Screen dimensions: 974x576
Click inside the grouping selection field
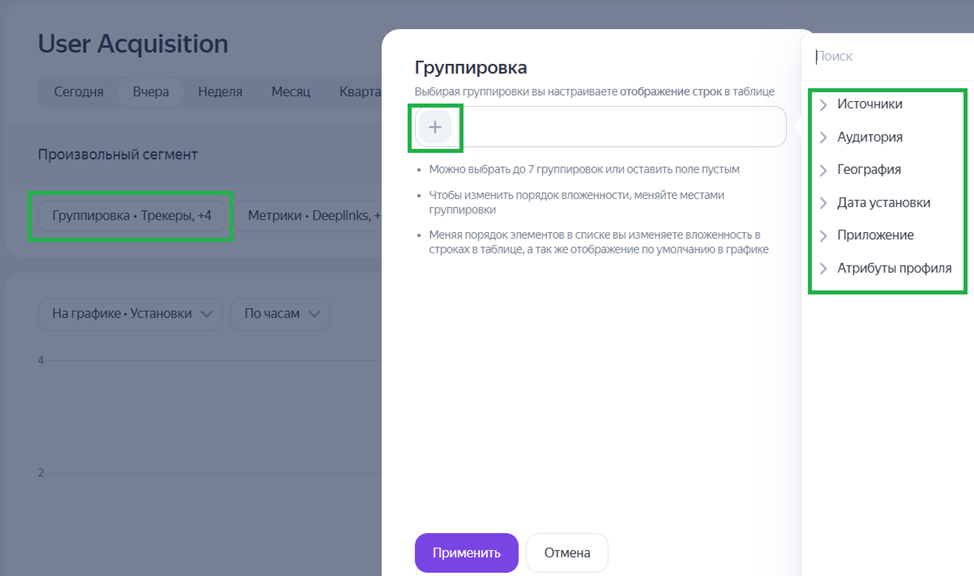620,127
